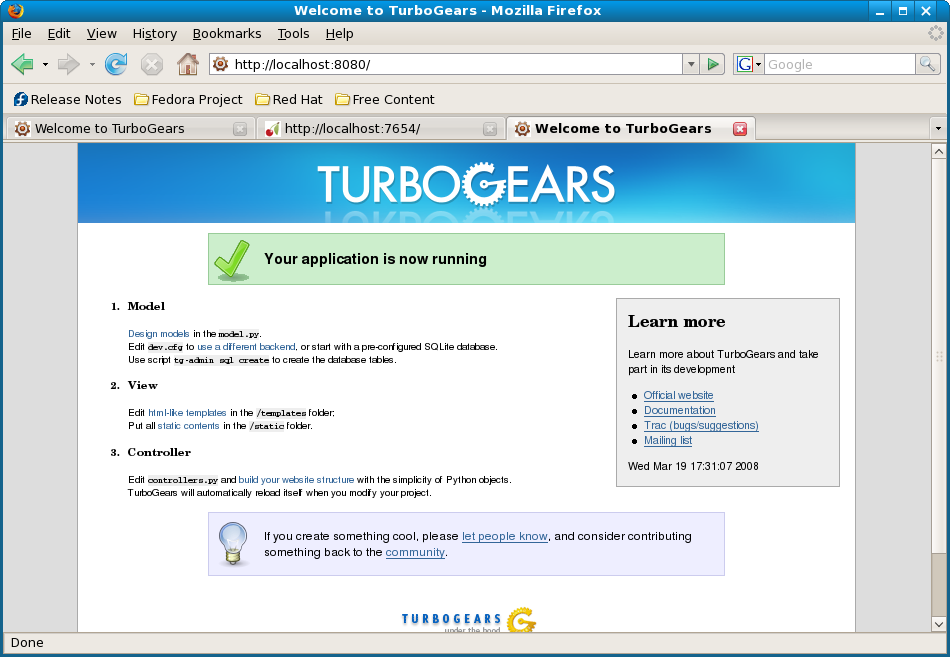Click the Forward arrow button
The width and height of the screenshot is (950, 657).
click(68, 64)
